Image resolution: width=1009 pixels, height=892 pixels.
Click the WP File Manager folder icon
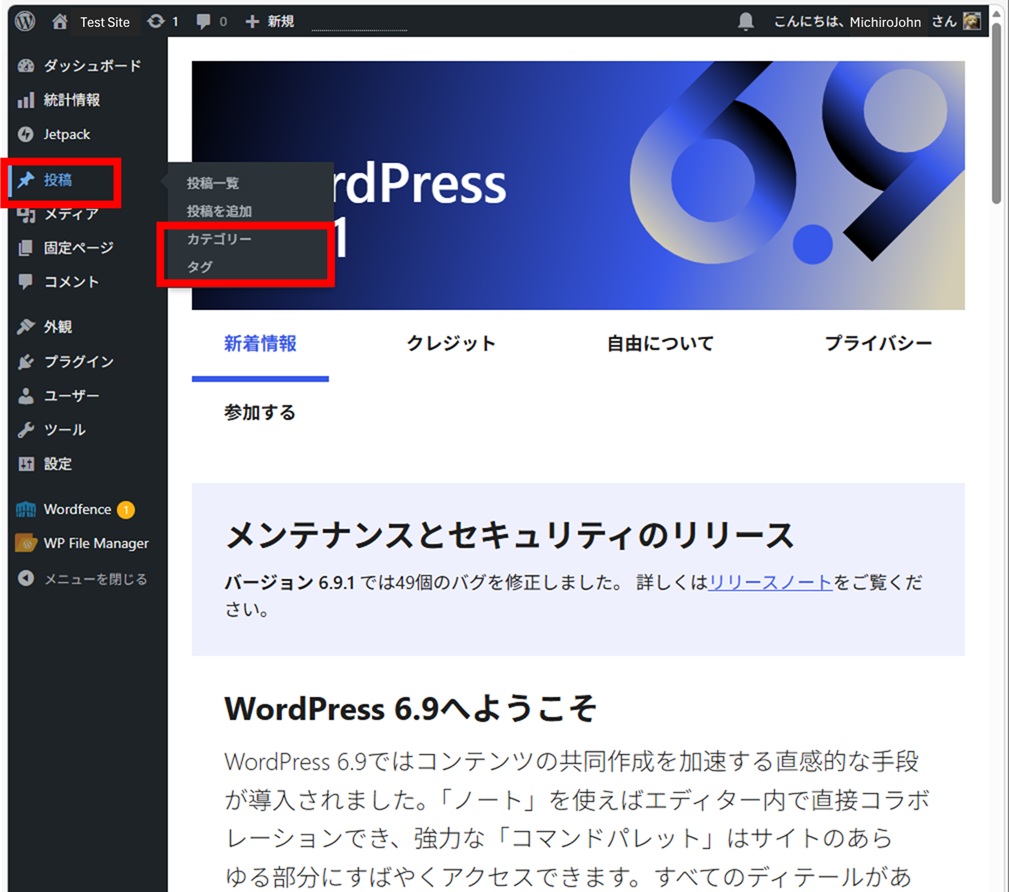(26, 543)
